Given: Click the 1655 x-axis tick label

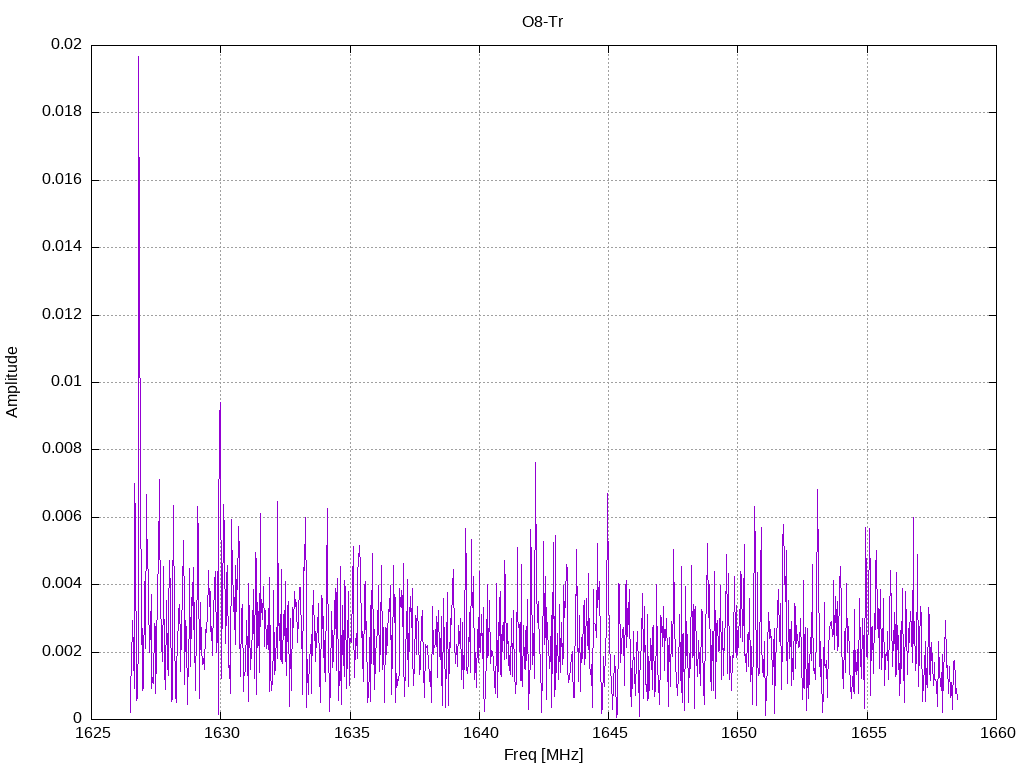Looking at the screenshot, I should pyautogui.click(x=866, y=734).
